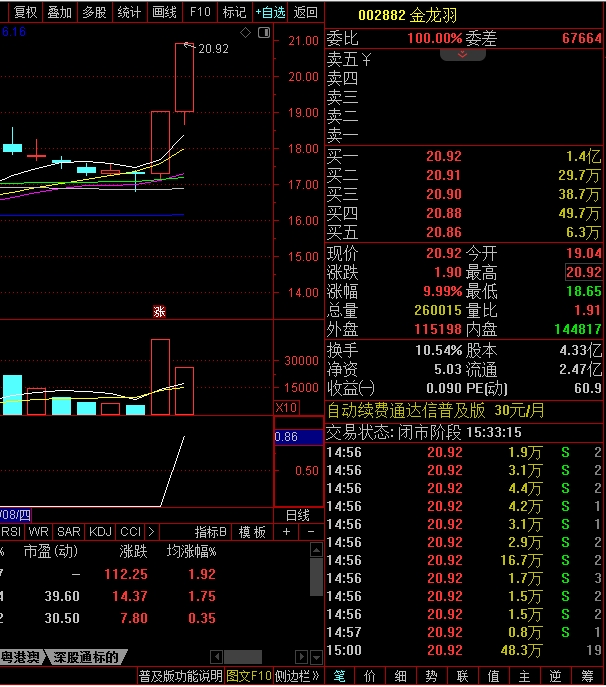Collapse order book with red chevron
Screen dimensions: 606x687
click(x=462, y=55)
